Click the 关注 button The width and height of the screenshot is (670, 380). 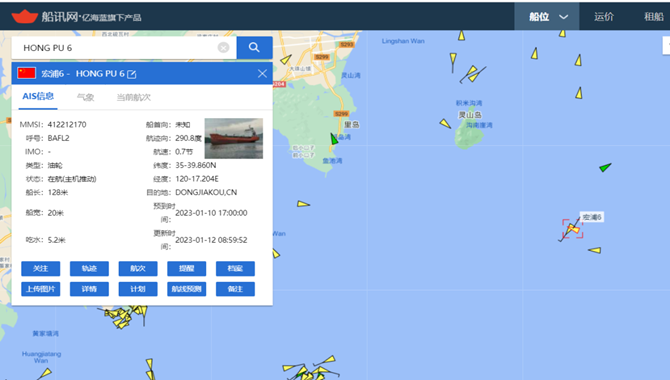tap(41, 268)
